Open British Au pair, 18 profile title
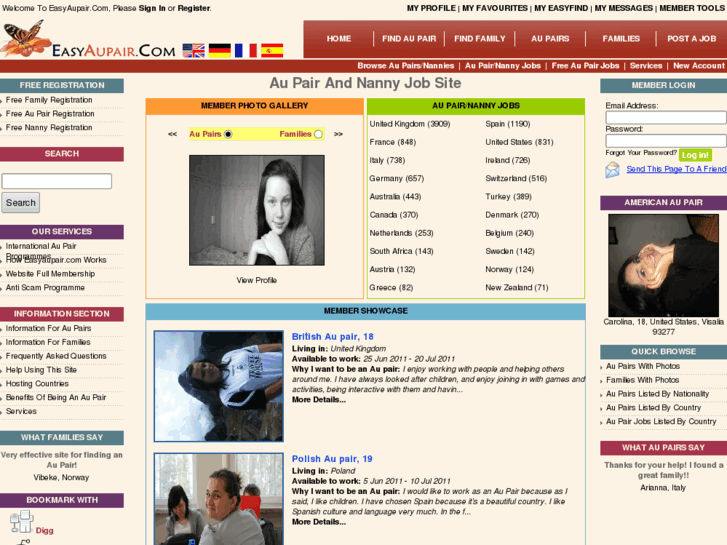The image size is (727, 545). [x=332, y=337]
